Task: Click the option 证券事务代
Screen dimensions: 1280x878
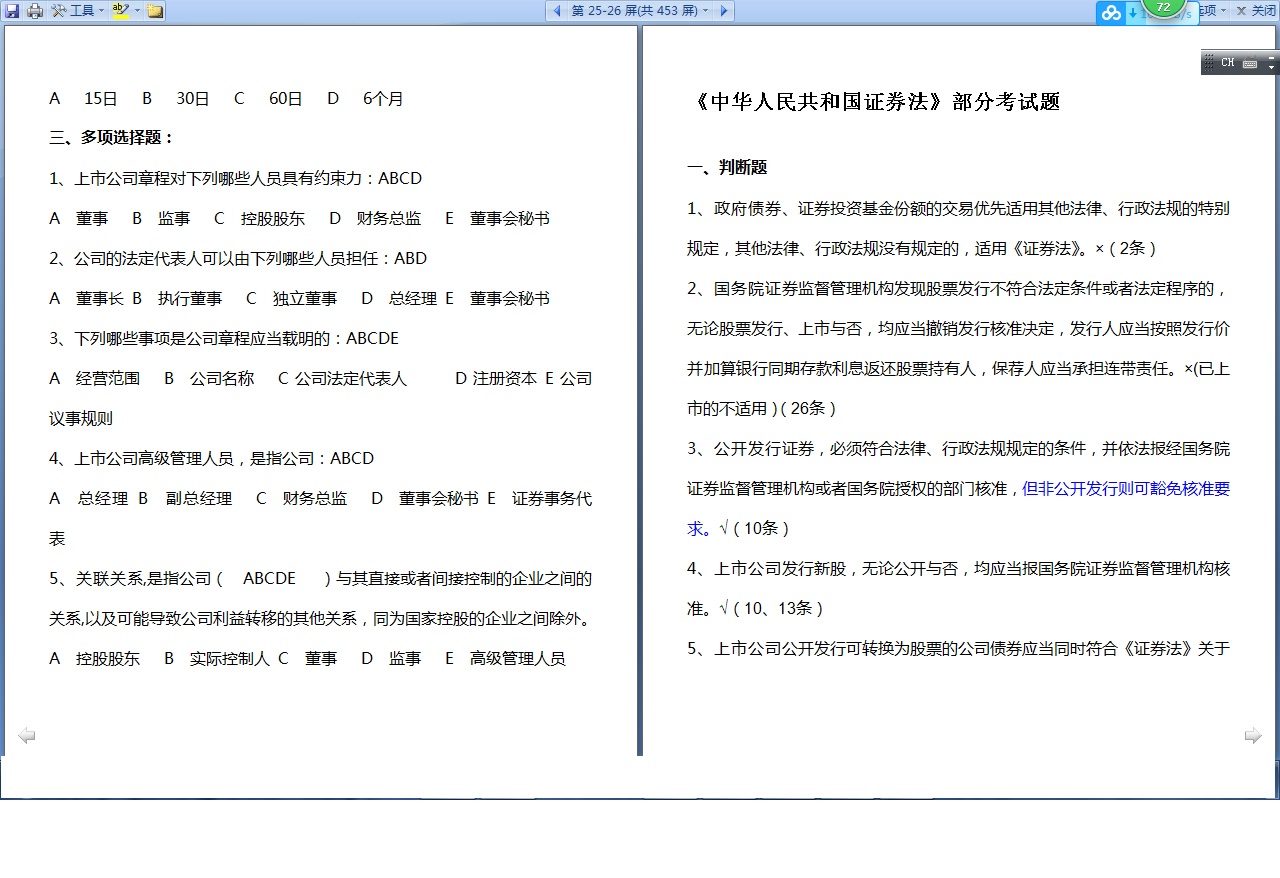Action: (552, 498)
